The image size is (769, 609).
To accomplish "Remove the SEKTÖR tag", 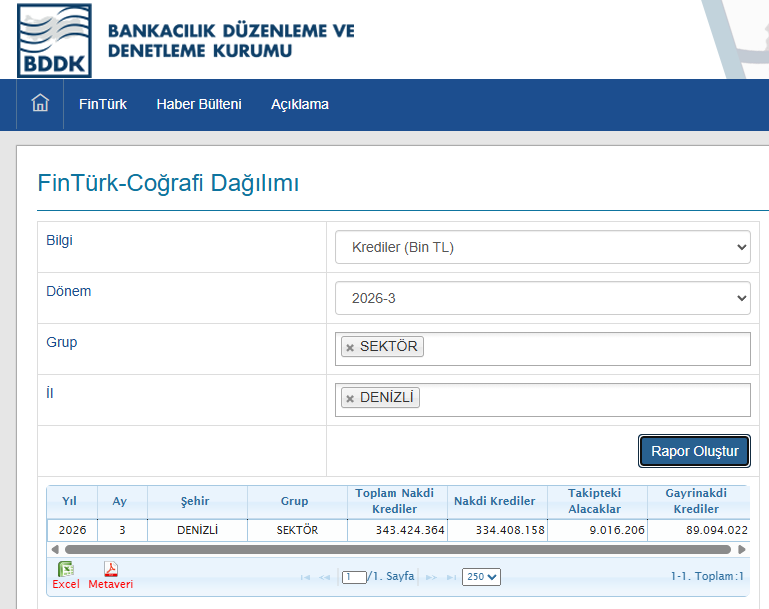I will click(x=350, y=347).
